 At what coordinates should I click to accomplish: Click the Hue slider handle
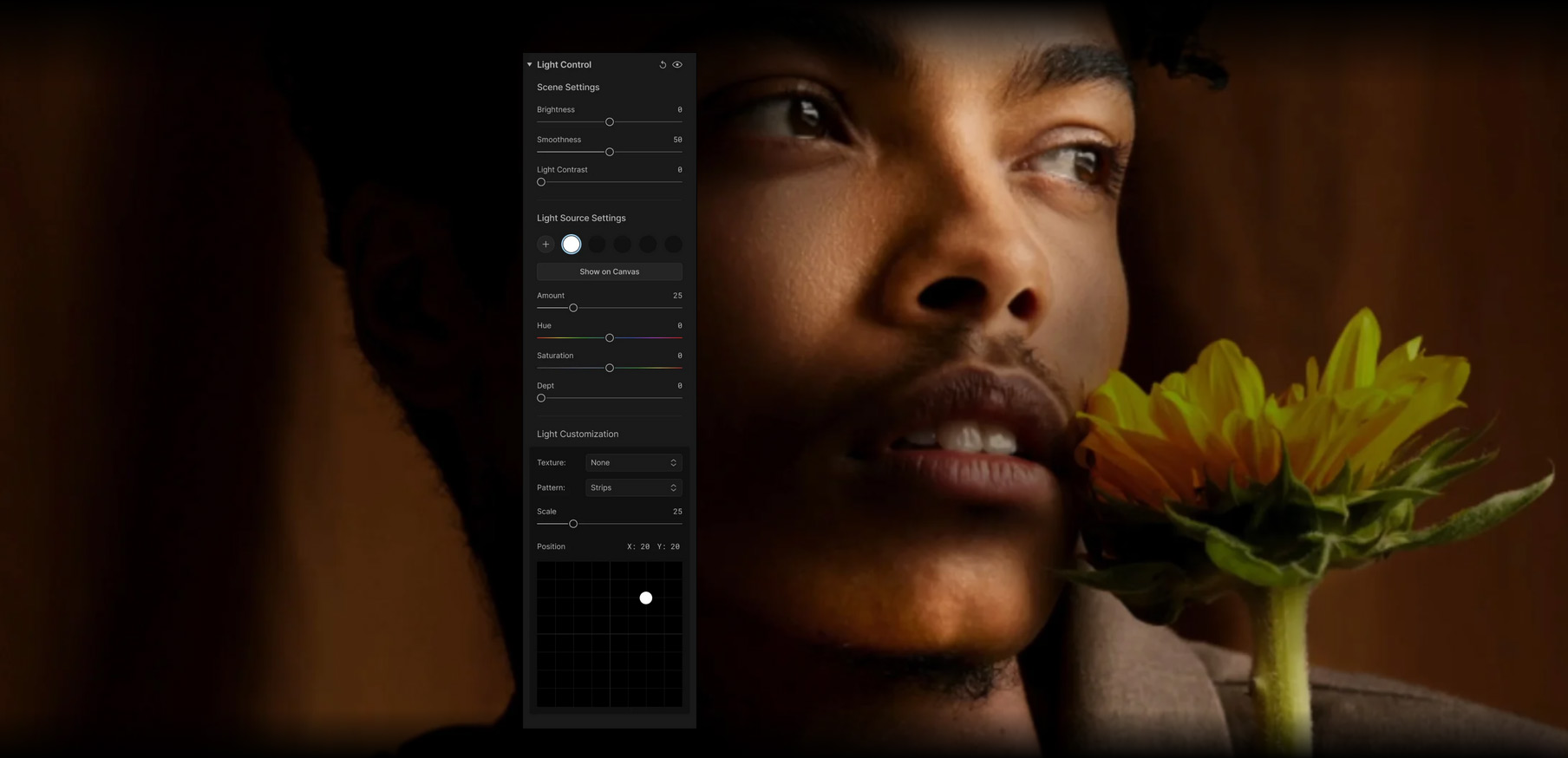point(610,338)
